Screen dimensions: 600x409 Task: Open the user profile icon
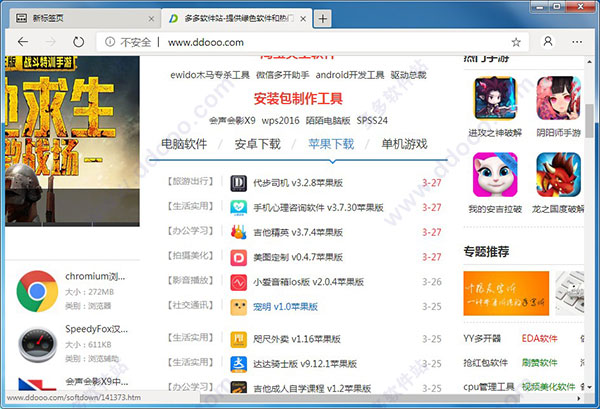[548, 41]
